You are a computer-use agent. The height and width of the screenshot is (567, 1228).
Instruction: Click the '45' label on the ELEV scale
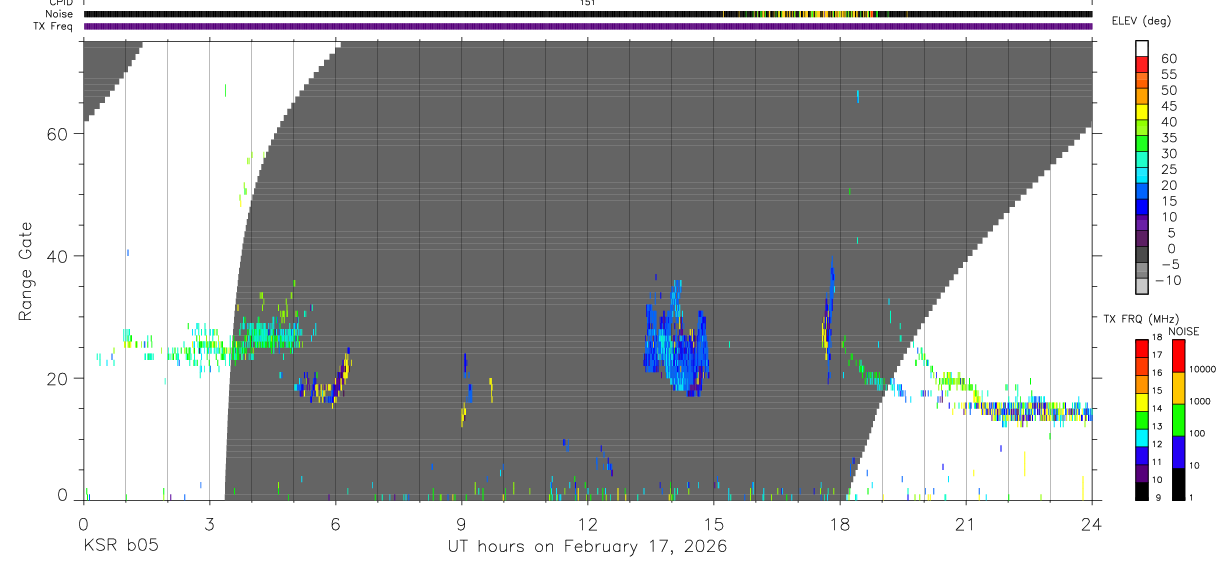pyautogui.click(x=1167, y=106)
